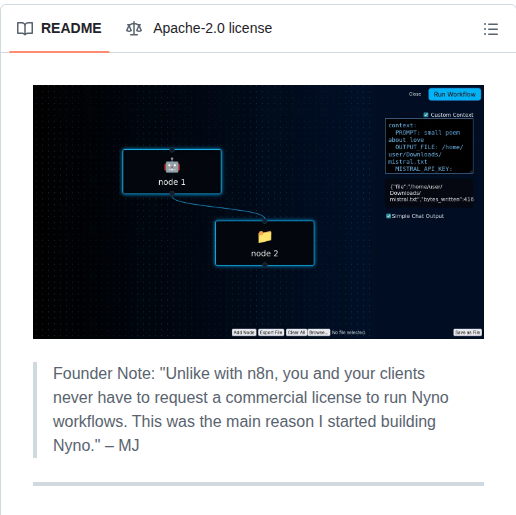Open the README tab

(59, 28)
